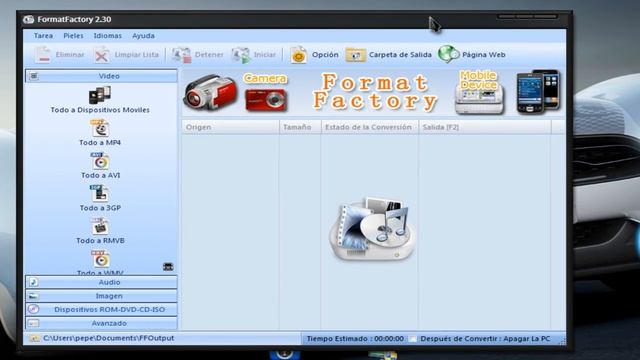Expand the Audio category panel

click(101, 282)
